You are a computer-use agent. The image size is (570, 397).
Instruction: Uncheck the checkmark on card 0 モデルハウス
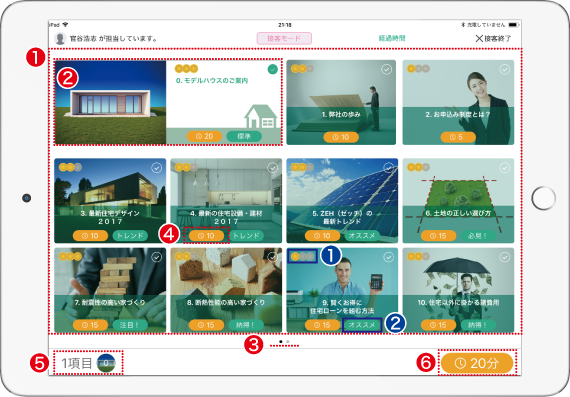272,69
